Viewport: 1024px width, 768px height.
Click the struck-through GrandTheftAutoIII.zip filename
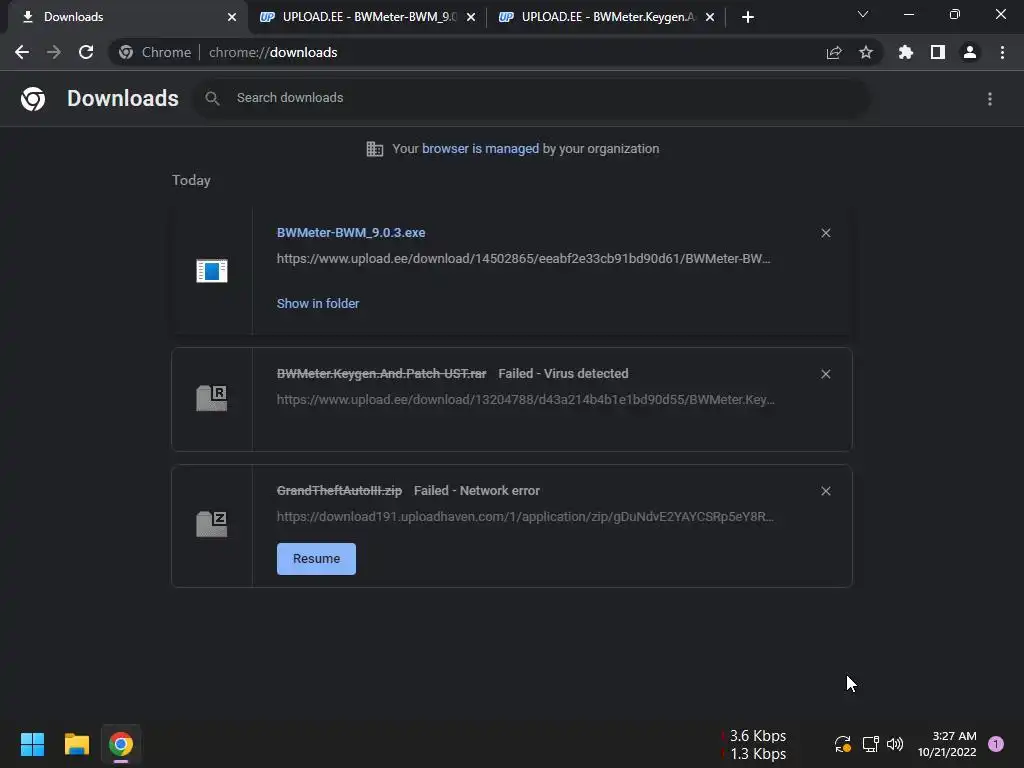click(x=339, y=490)
